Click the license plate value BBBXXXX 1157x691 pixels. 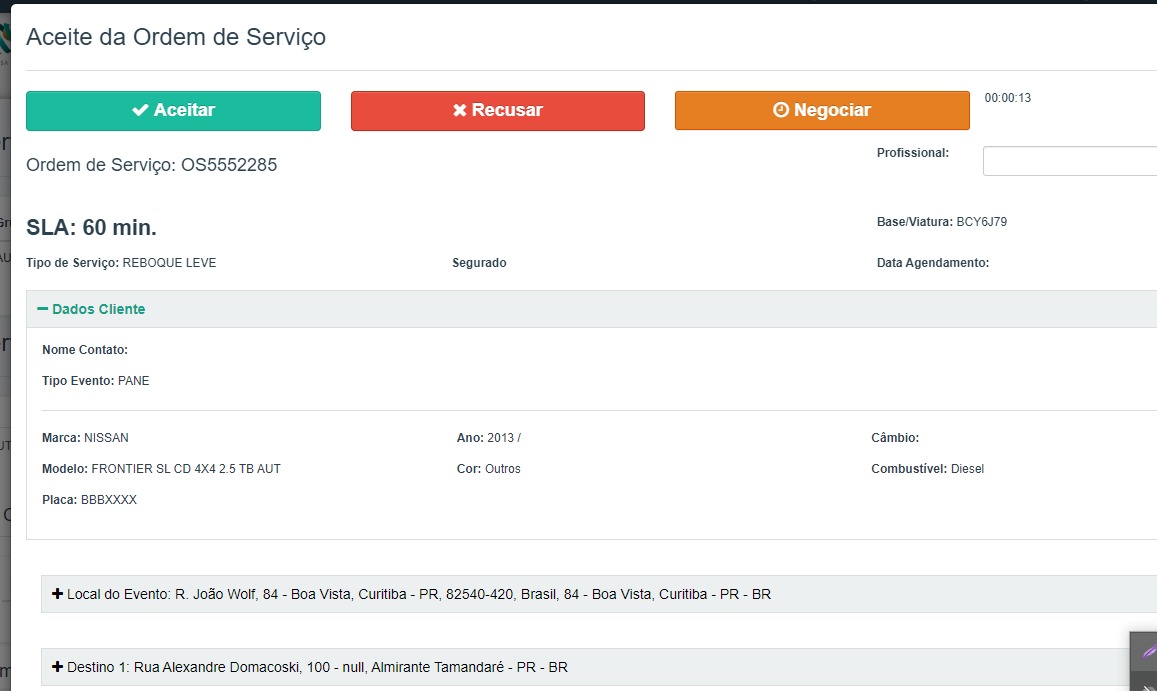point(108,500)
